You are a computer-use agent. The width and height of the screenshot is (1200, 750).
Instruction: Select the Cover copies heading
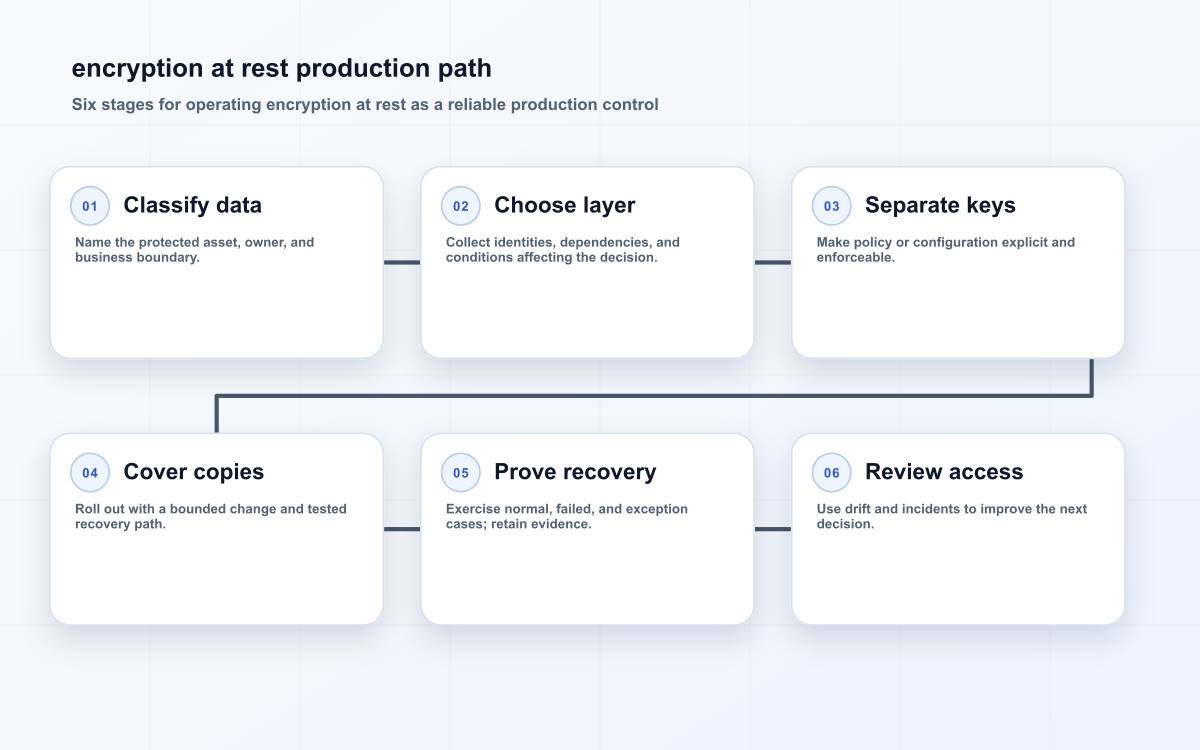(x=194, y=472)
